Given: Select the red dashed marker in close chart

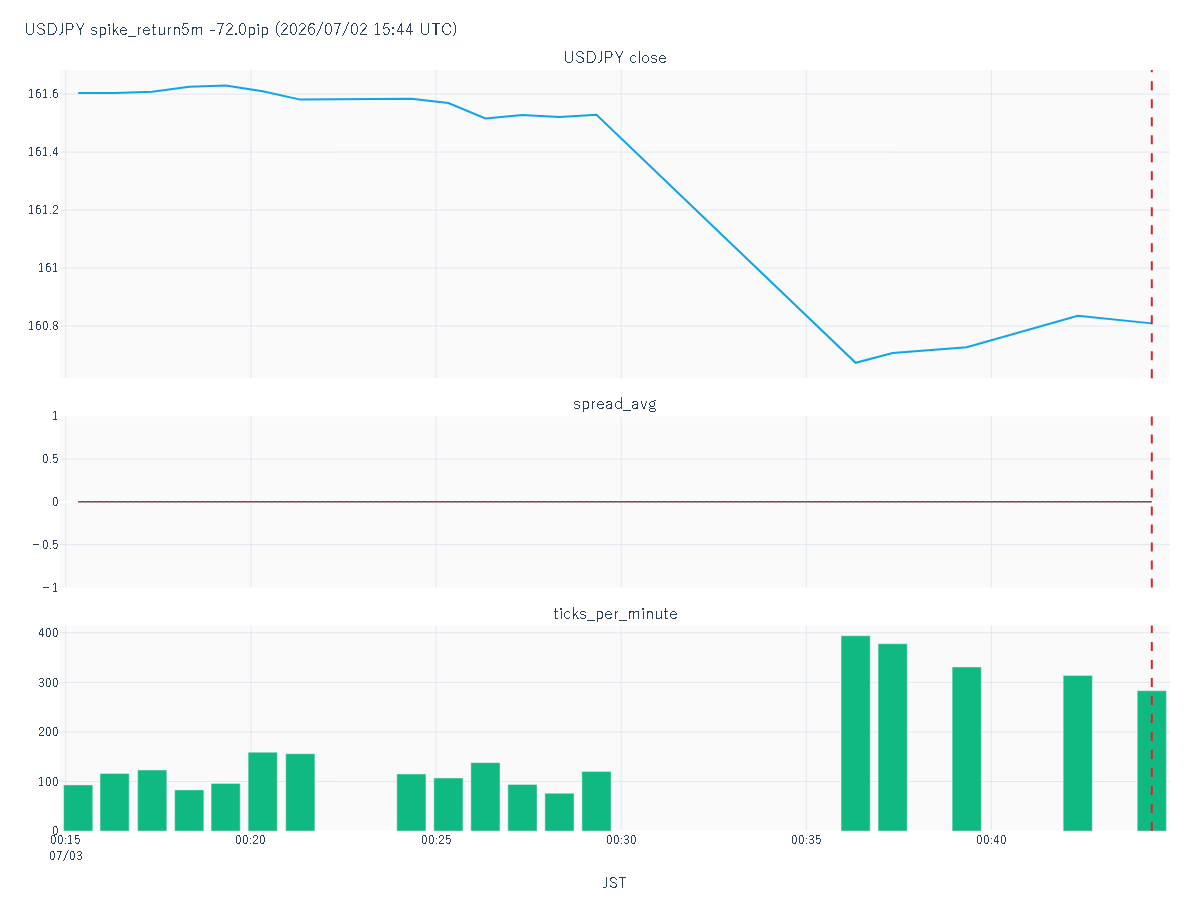Looking at the screenshot, I should click(1152, 224).
